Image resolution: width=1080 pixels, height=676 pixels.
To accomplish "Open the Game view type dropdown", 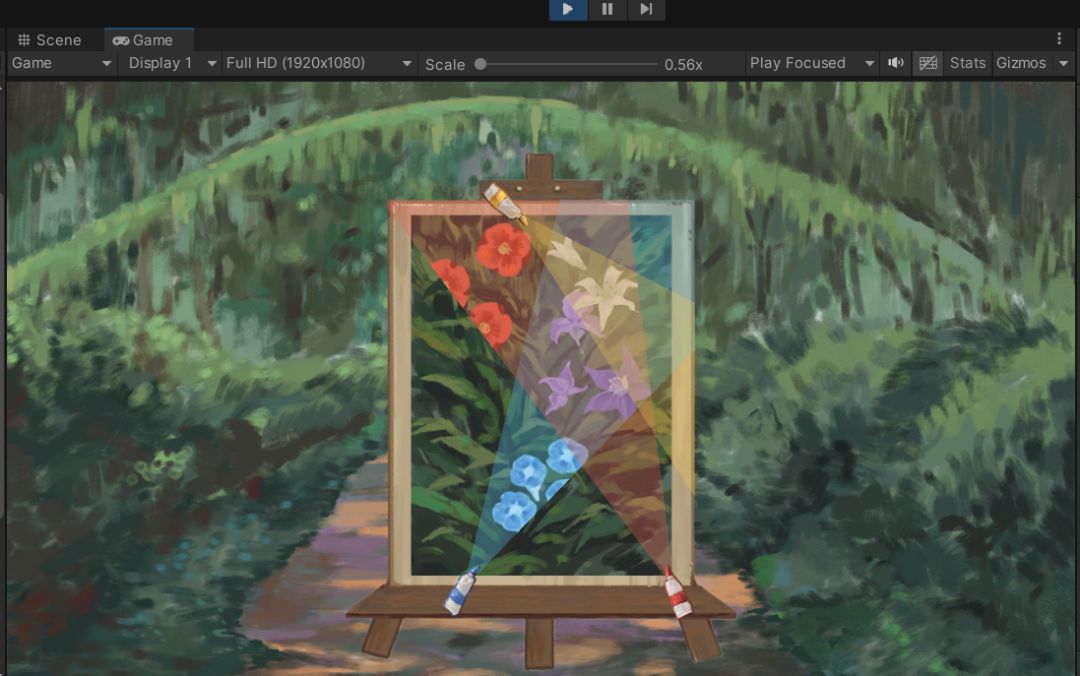I will (61, 63).
